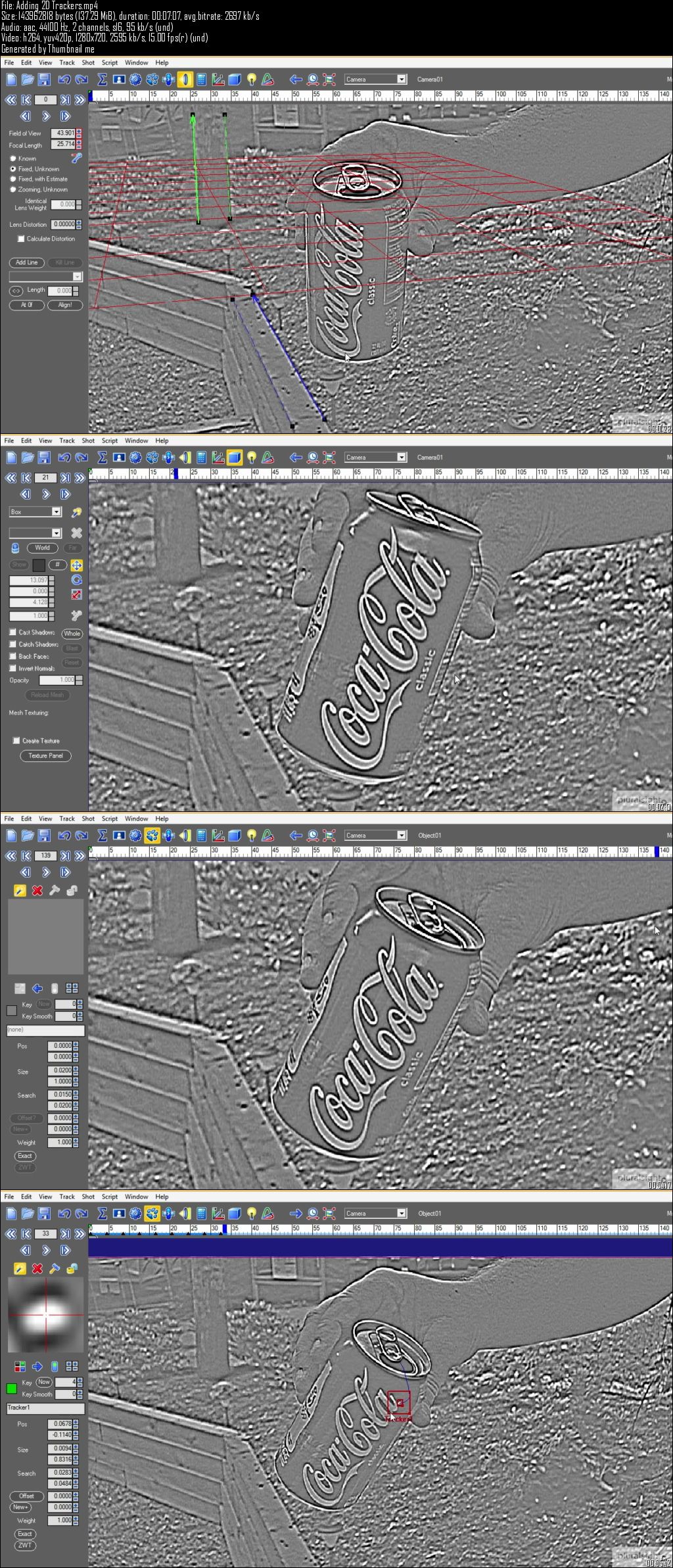Click create-tracker yellow icon in frame 139 view
The height and width of the screenshot is (1568, 673).
pyautogui.click(x=20, y=890)
